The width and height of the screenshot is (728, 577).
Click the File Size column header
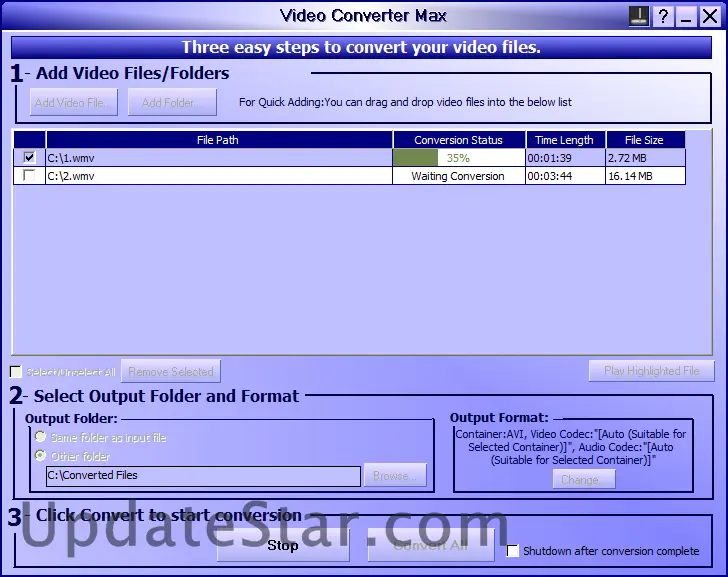(645, 140)
